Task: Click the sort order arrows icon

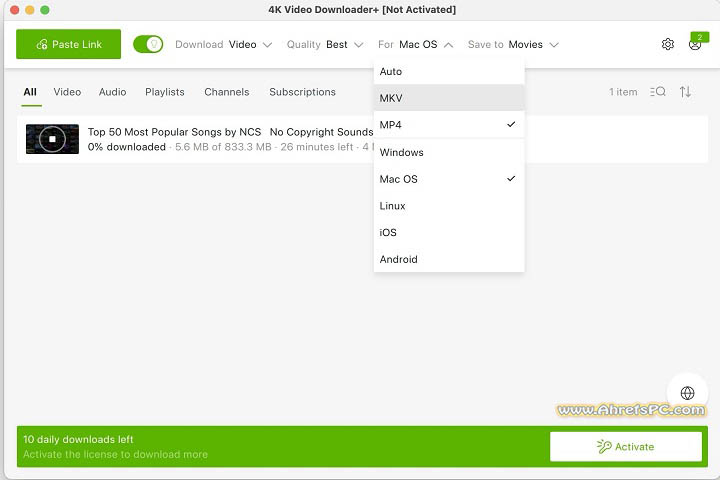Action: click(x=685, y=91)
